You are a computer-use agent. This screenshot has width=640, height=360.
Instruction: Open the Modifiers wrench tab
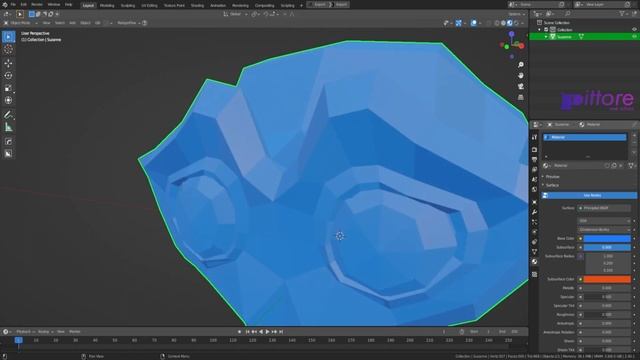pos(534,212)
